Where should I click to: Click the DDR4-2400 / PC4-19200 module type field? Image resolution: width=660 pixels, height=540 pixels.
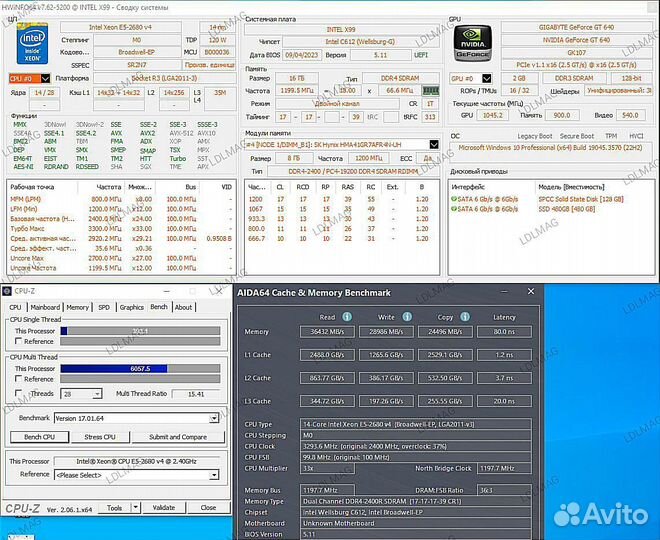353,171
